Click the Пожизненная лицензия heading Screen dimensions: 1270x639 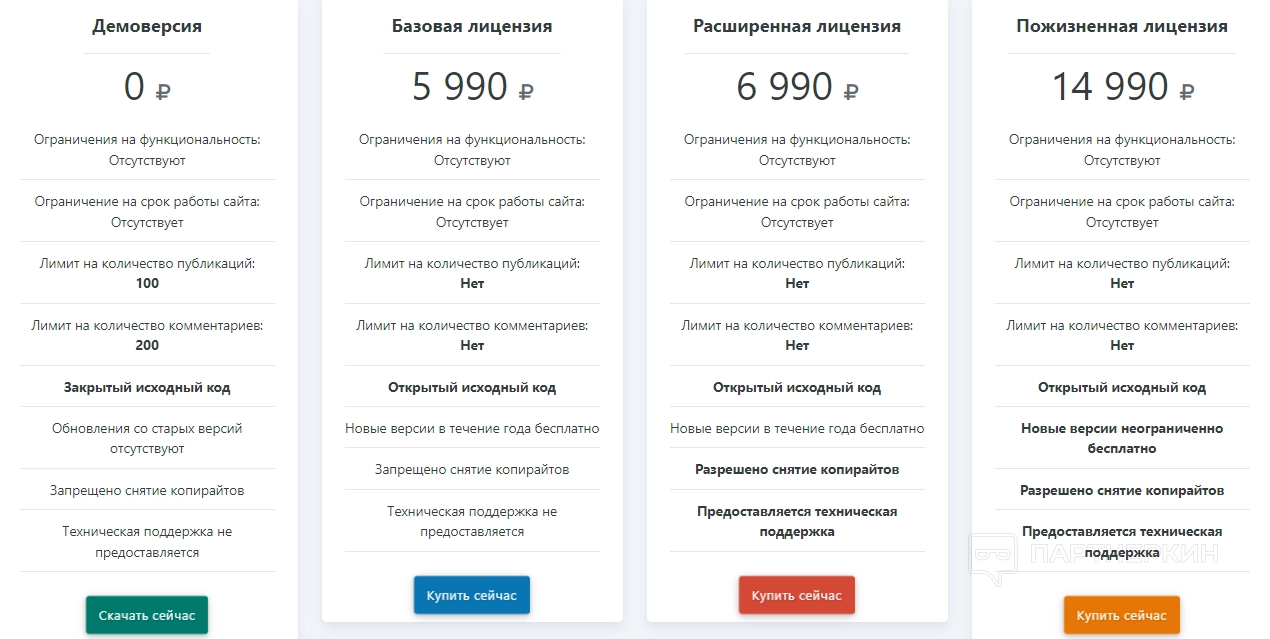(x=1122, y=26)
